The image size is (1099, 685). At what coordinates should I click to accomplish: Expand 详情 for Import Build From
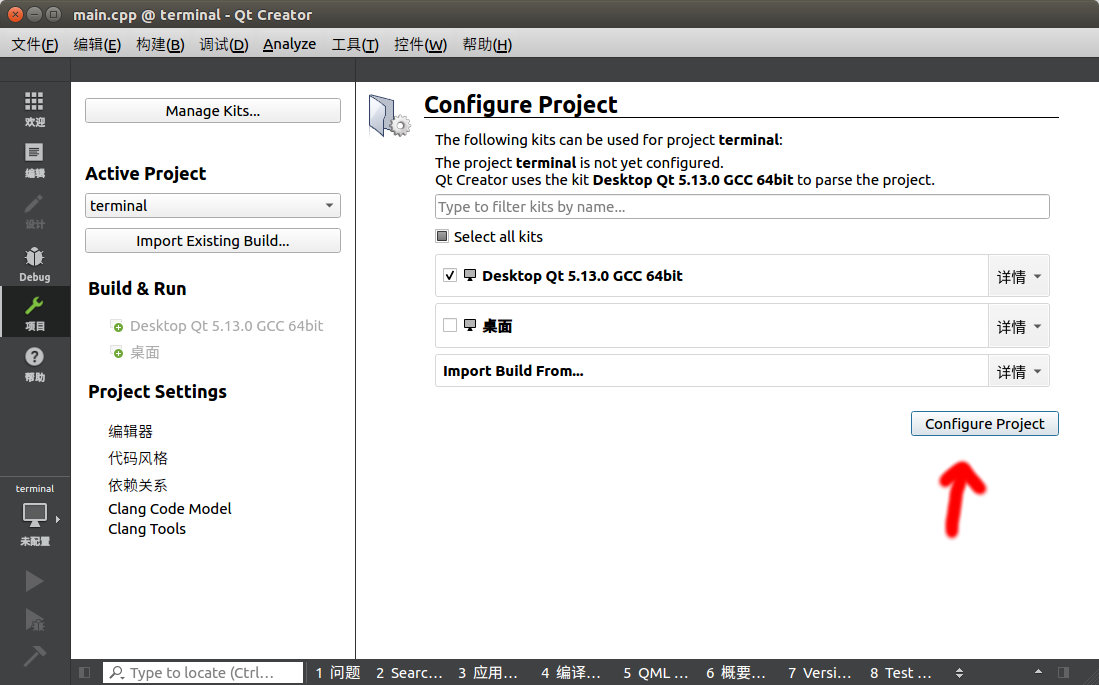pyautogui.click(x=1018, y=371)
